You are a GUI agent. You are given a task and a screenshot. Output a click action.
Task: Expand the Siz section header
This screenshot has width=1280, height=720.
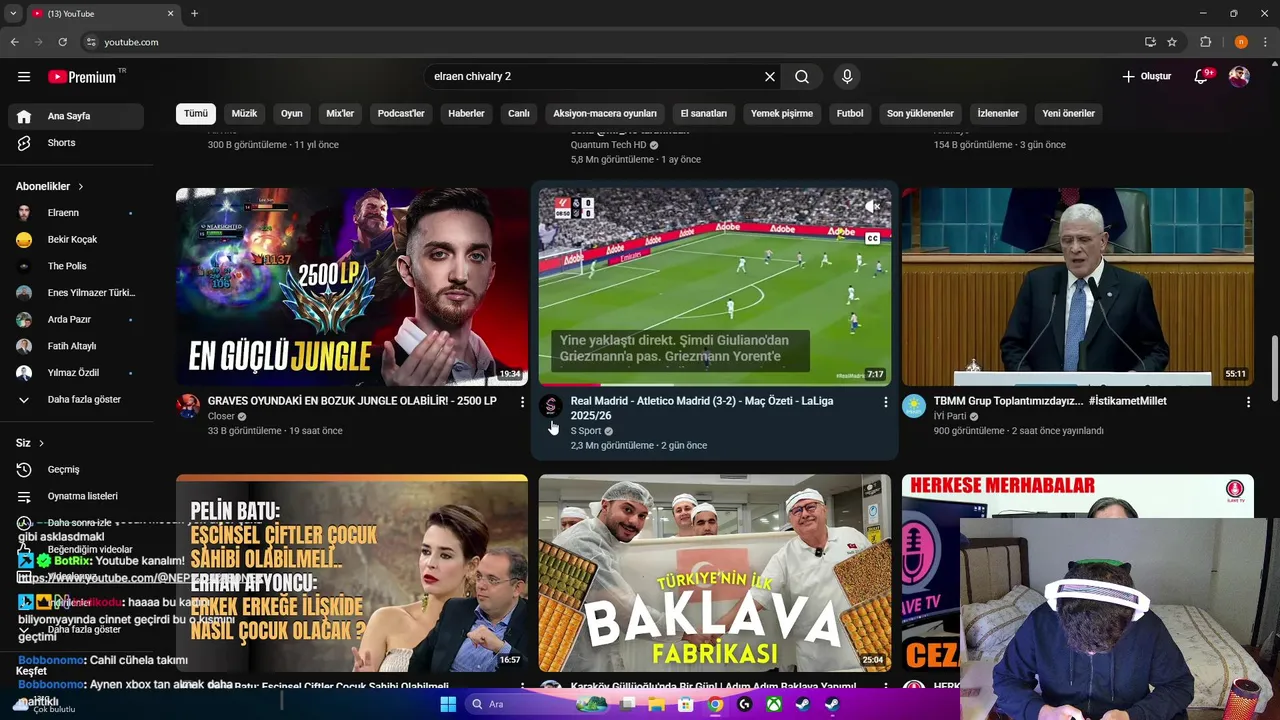pyautogui.click(x=30, y=443)
